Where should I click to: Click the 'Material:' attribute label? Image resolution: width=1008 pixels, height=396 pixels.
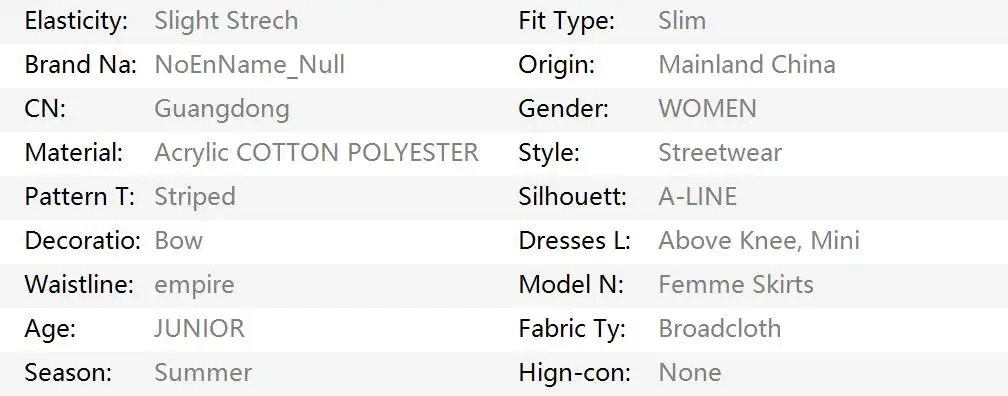click(x=74, y=153)
